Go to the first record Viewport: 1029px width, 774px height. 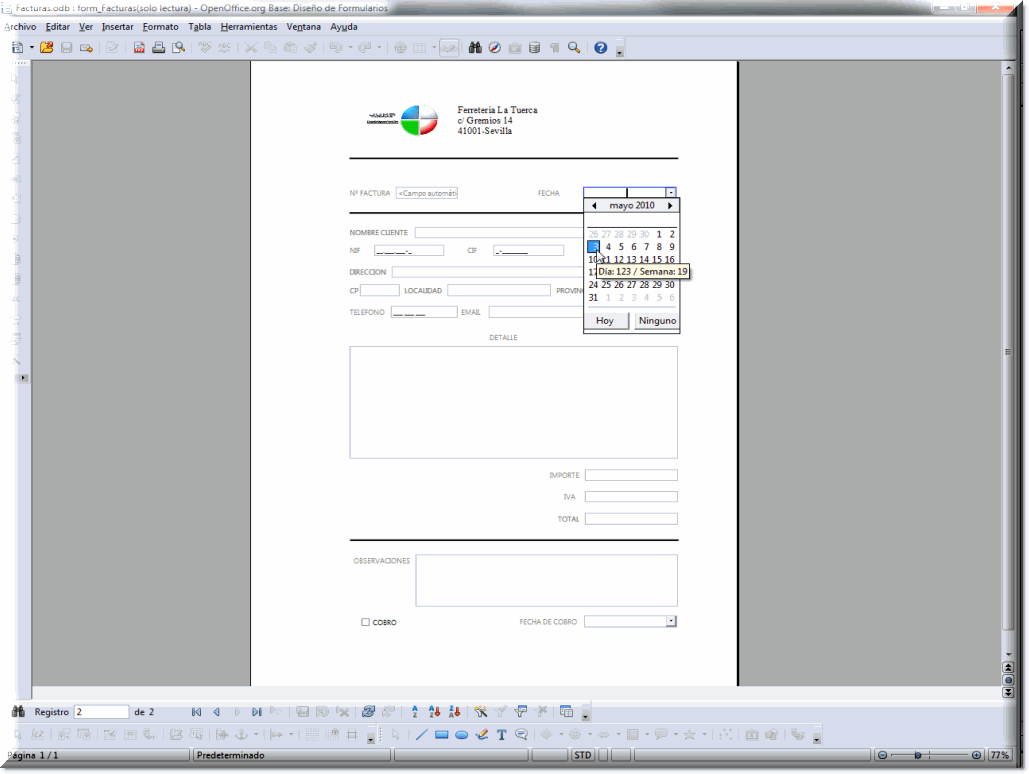[x=197, y=712]
